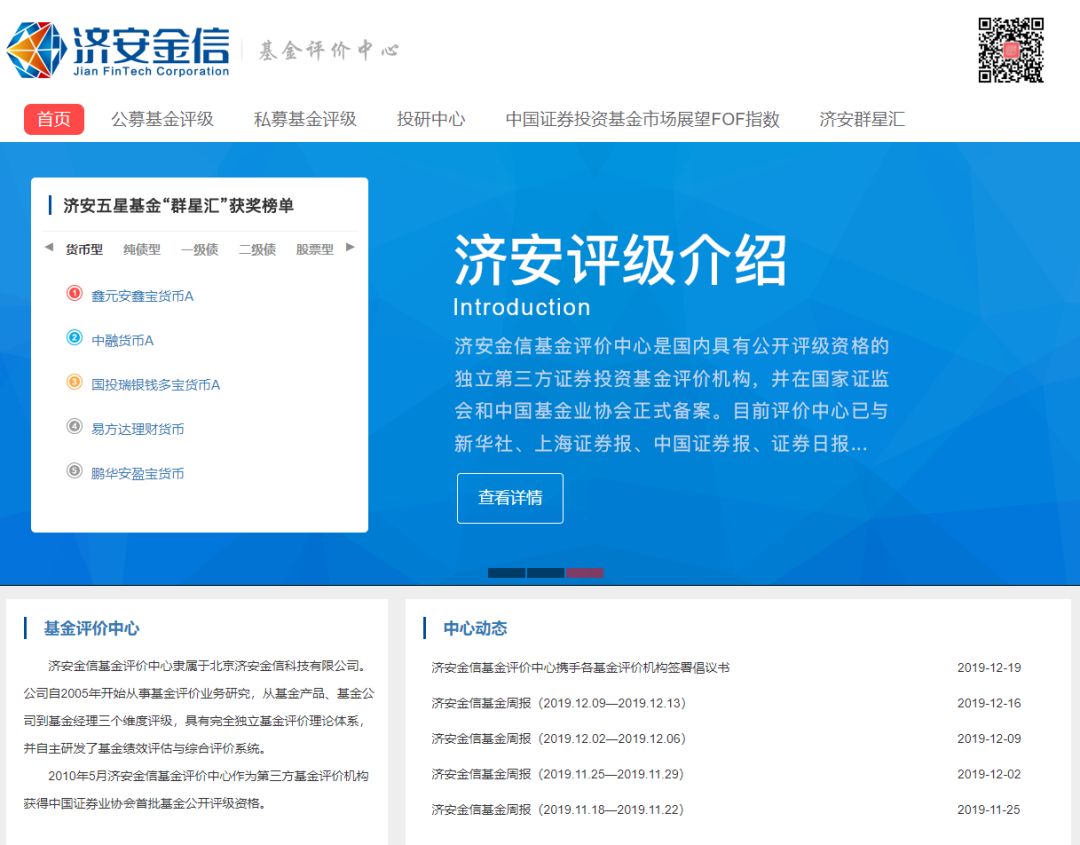The height and width of the screenshot is (845, 1080).
Task: Click rank 4 badge beside 易方达理财货币
Action: tap(74, 426)
